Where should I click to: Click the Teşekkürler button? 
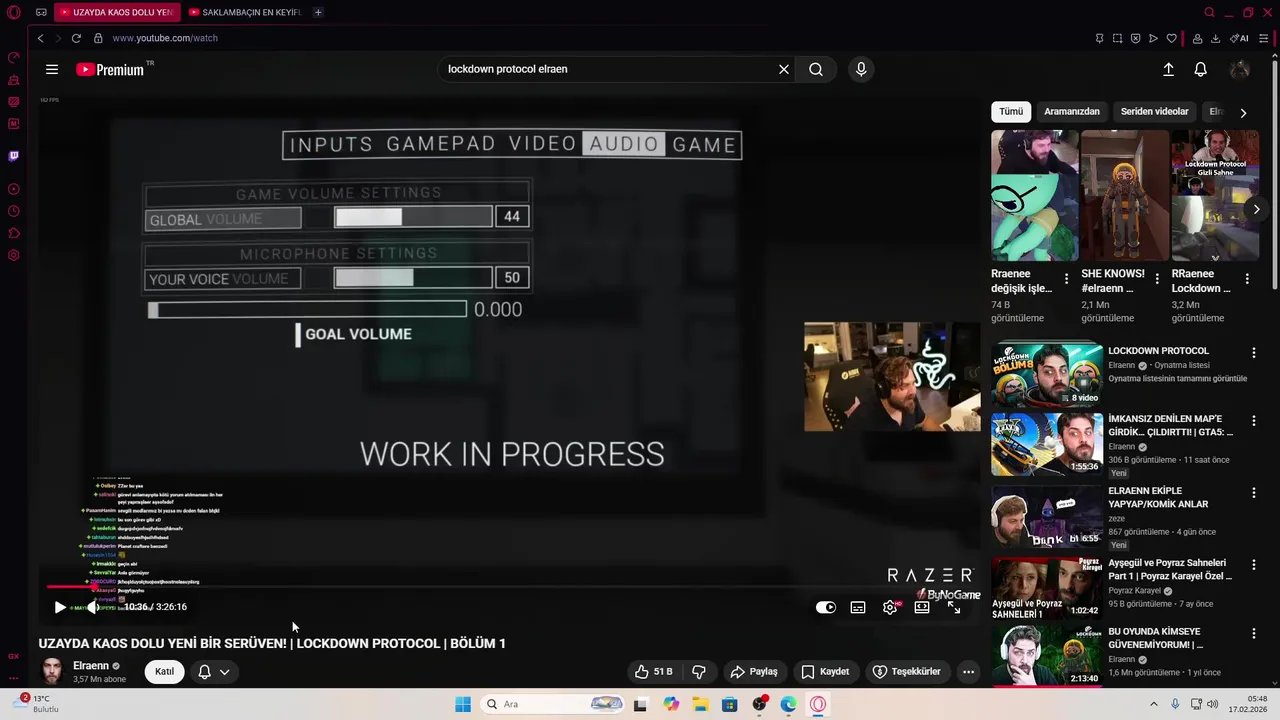(x=907, y=671)
